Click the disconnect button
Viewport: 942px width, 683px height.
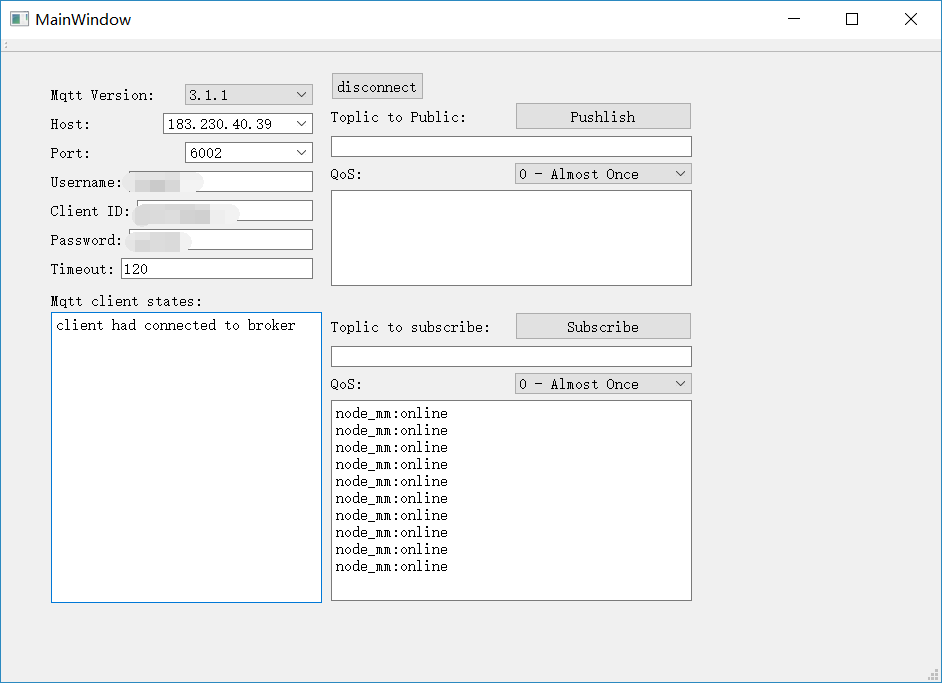click(377, 86)
